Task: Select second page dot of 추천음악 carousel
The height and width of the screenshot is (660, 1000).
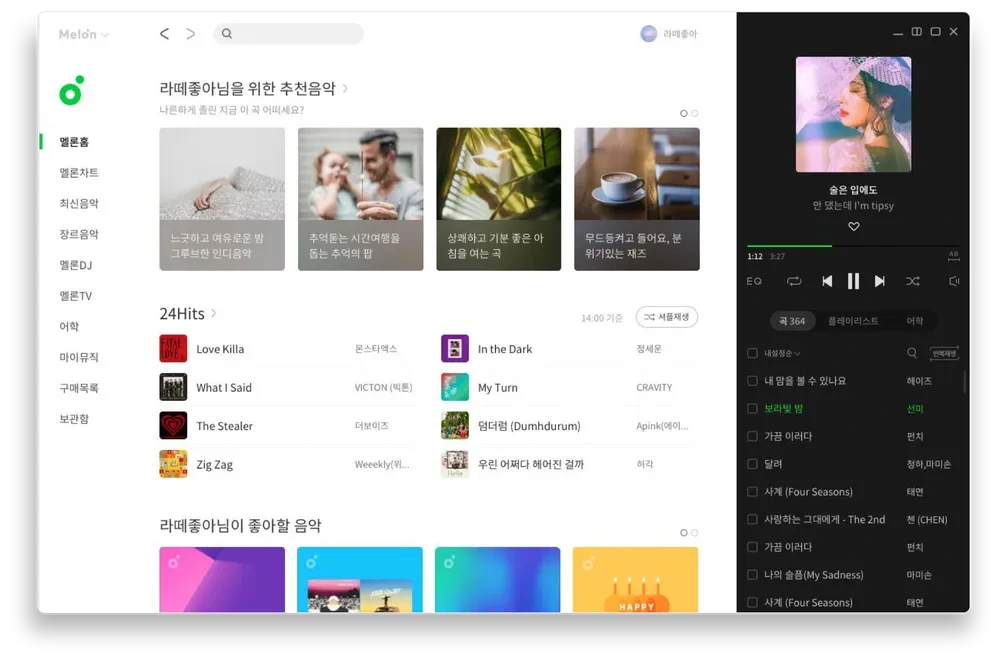Action: click(x=695, y=114)
